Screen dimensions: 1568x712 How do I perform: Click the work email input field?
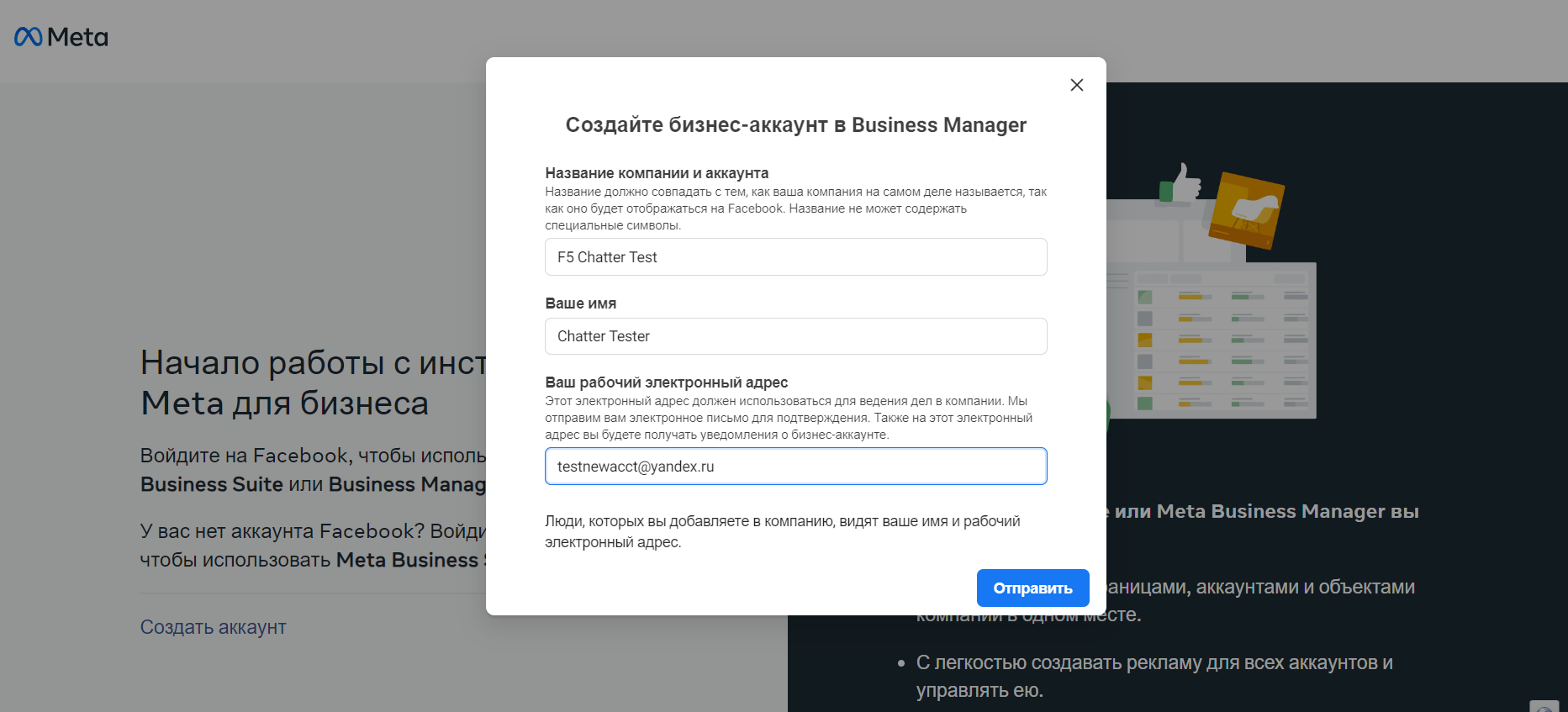click(795, 467)
